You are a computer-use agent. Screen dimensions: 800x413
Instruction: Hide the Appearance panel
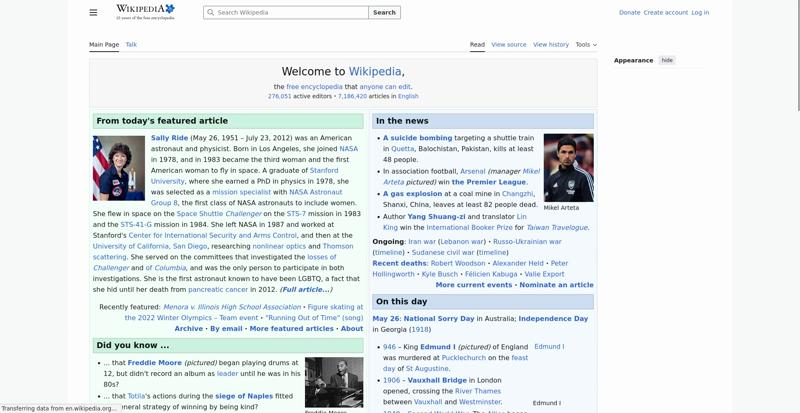coord(667,60)
